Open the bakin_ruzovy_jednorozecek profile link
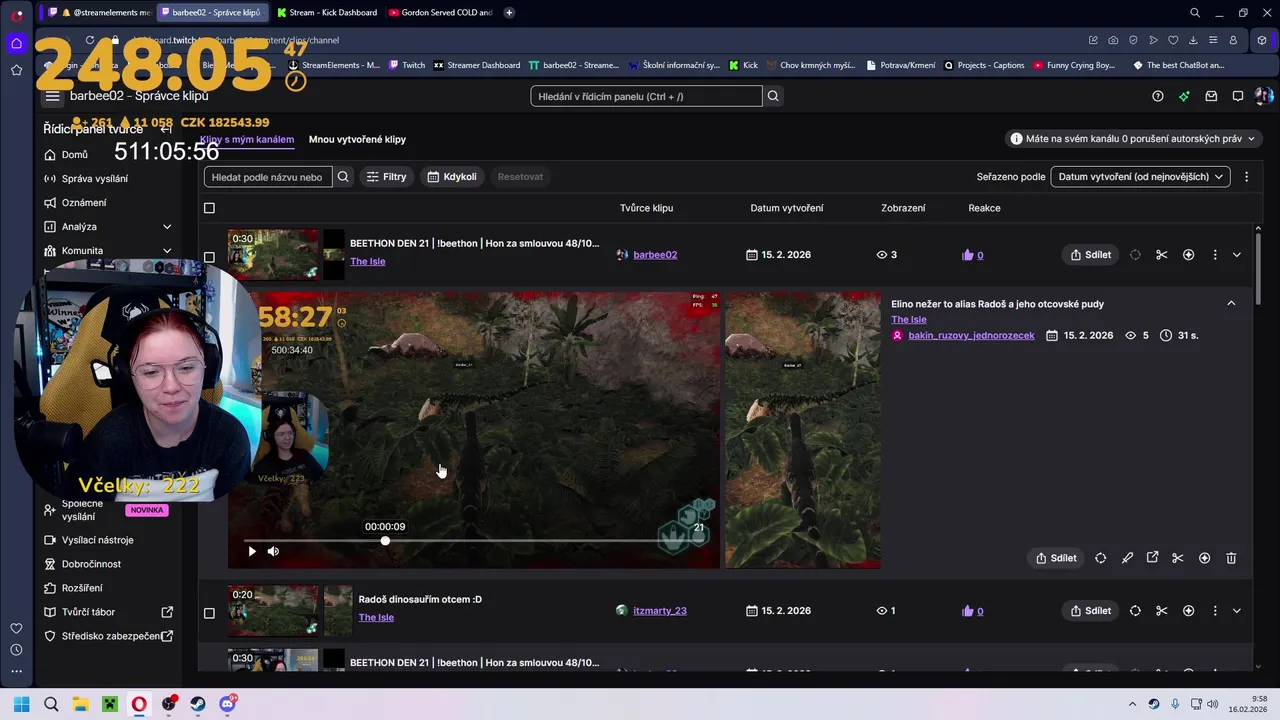Viewport: 1280px width, 720px height. (x=971, y=335)
